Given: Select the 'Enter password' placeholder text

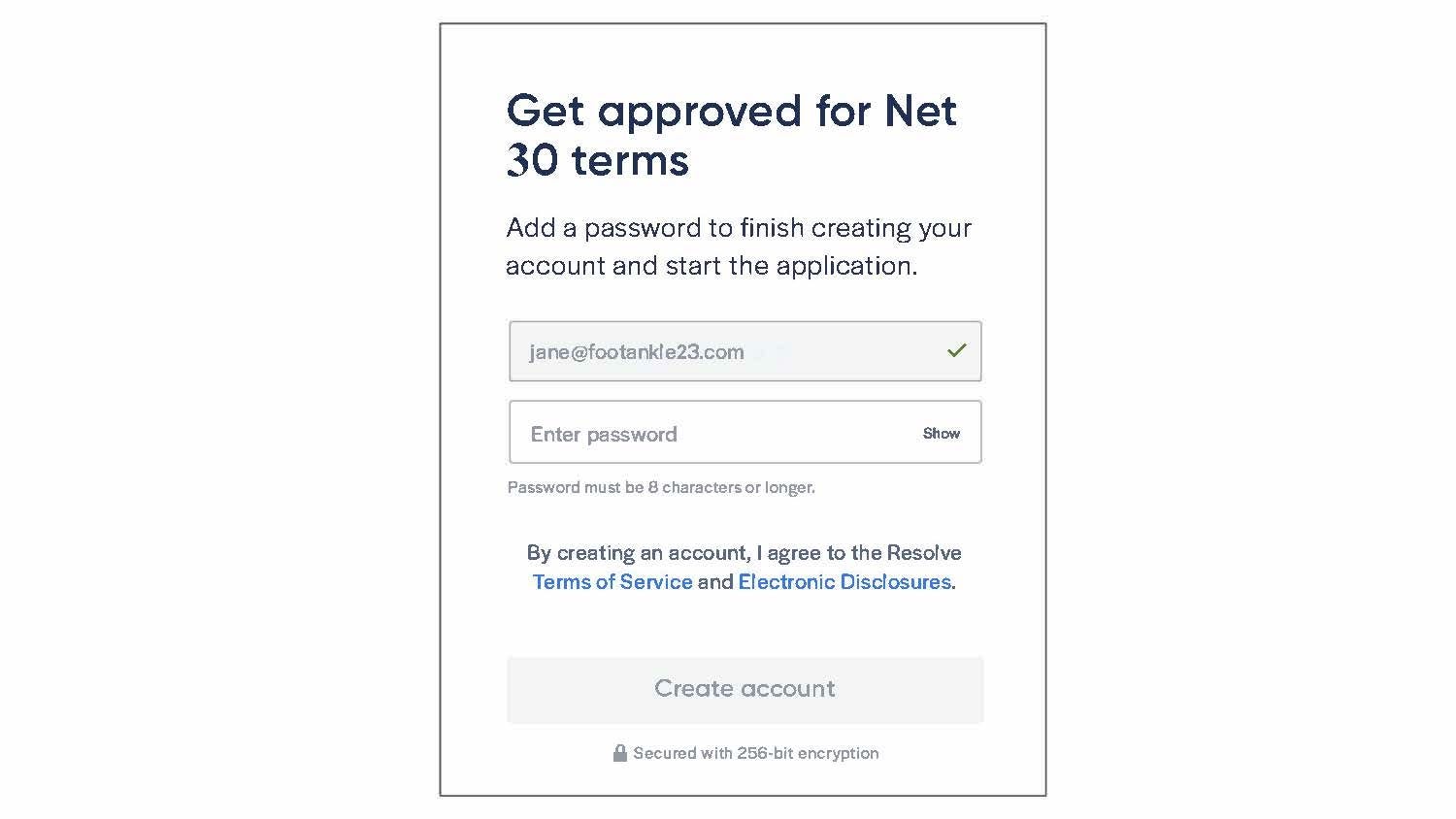Looking at the screenshot, I should [604, 434].
